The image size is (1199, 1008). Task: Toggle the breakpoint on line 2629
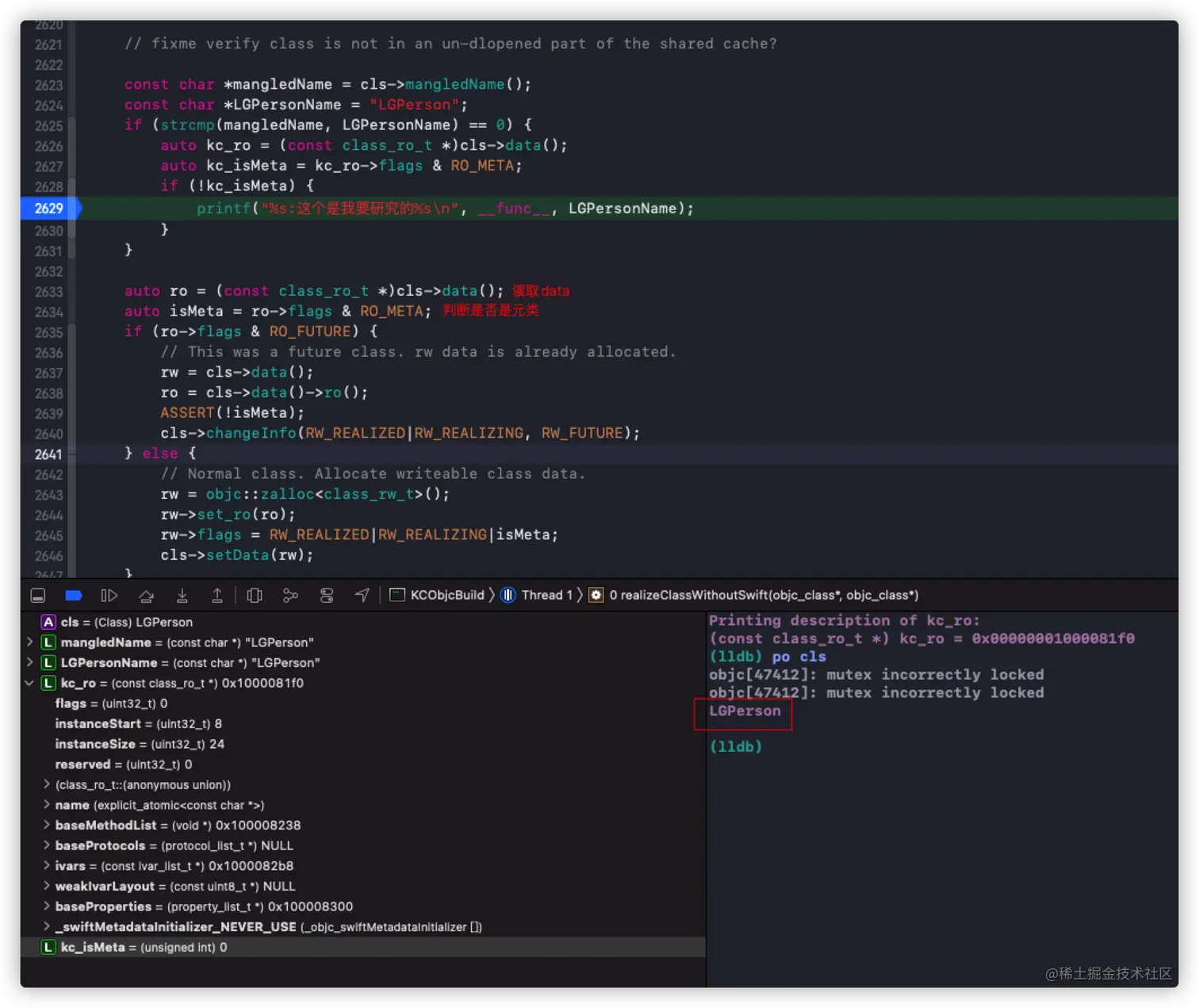pos(49,209)
